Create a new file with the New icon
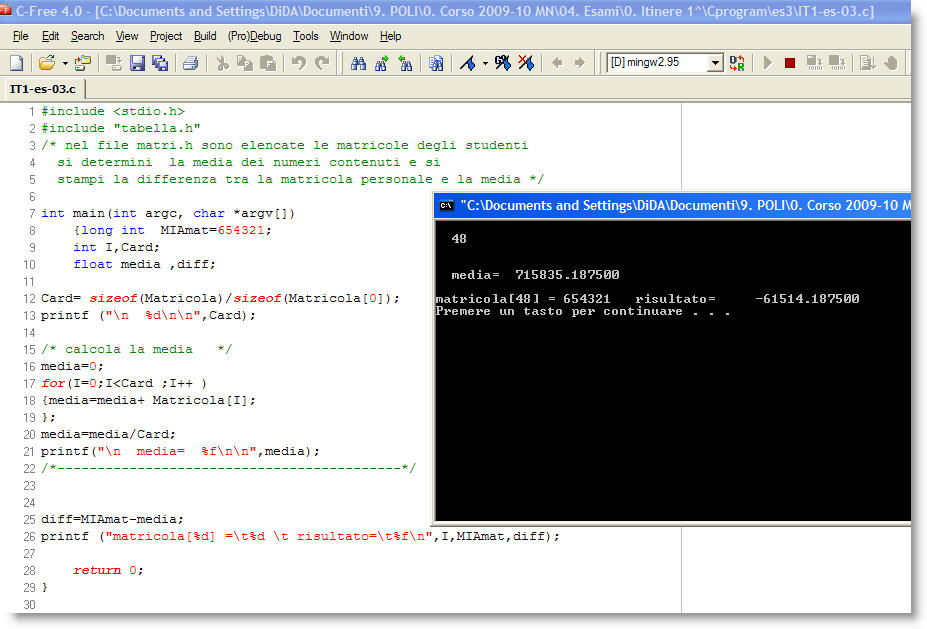The image size is (927, 629). click(x=17, y=63)
